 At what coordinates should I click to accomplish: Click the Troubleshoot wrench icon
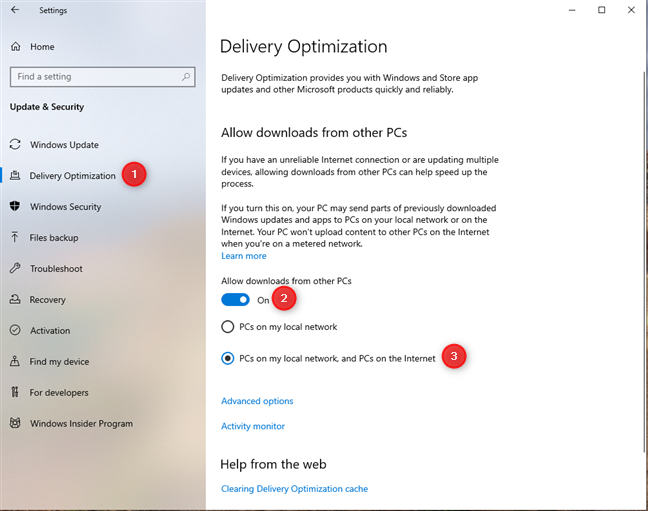(15, 268)
